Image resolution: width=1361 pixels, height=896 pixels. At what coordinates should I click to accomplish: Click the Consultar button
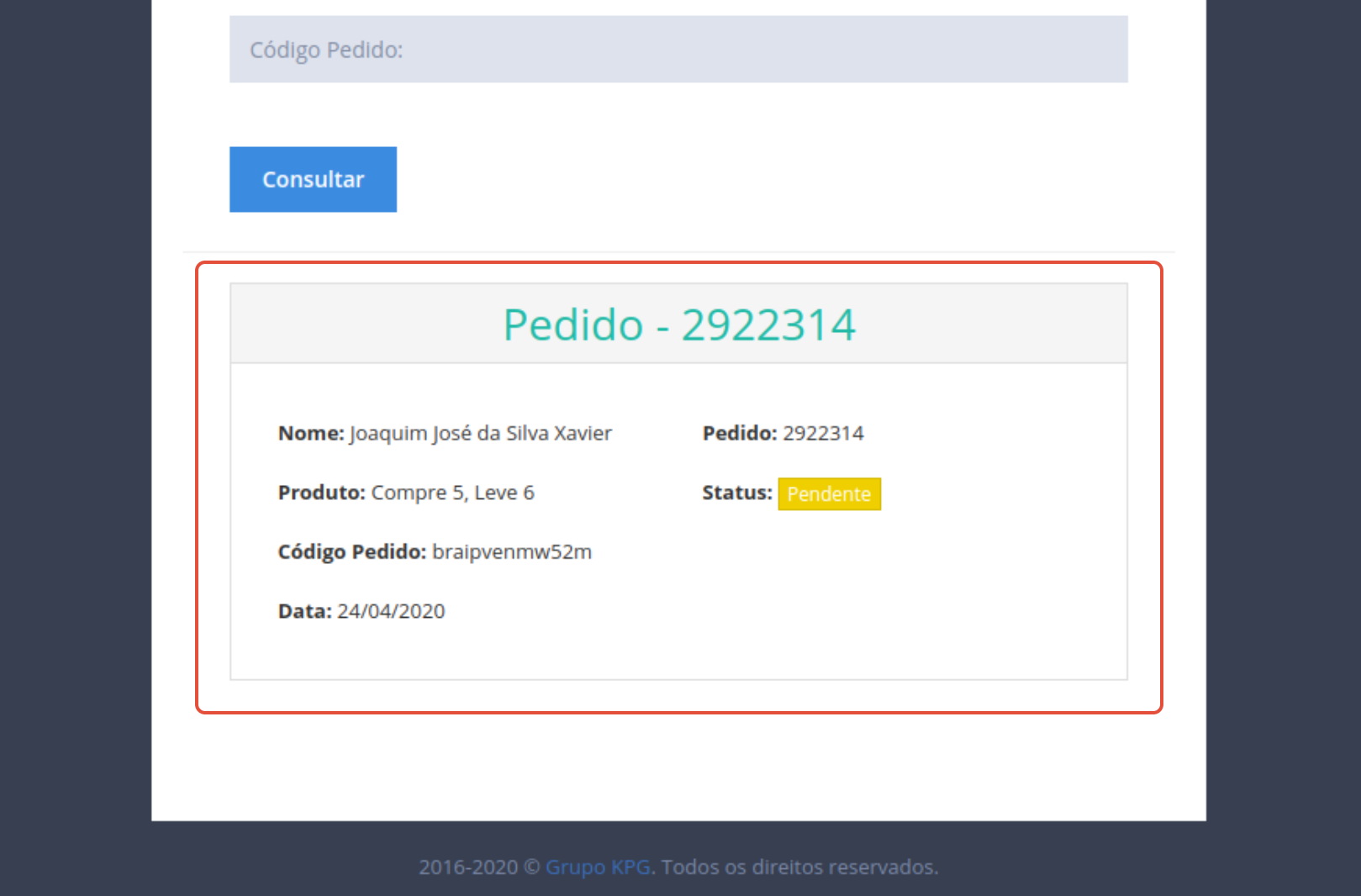(x=313, y=179)
